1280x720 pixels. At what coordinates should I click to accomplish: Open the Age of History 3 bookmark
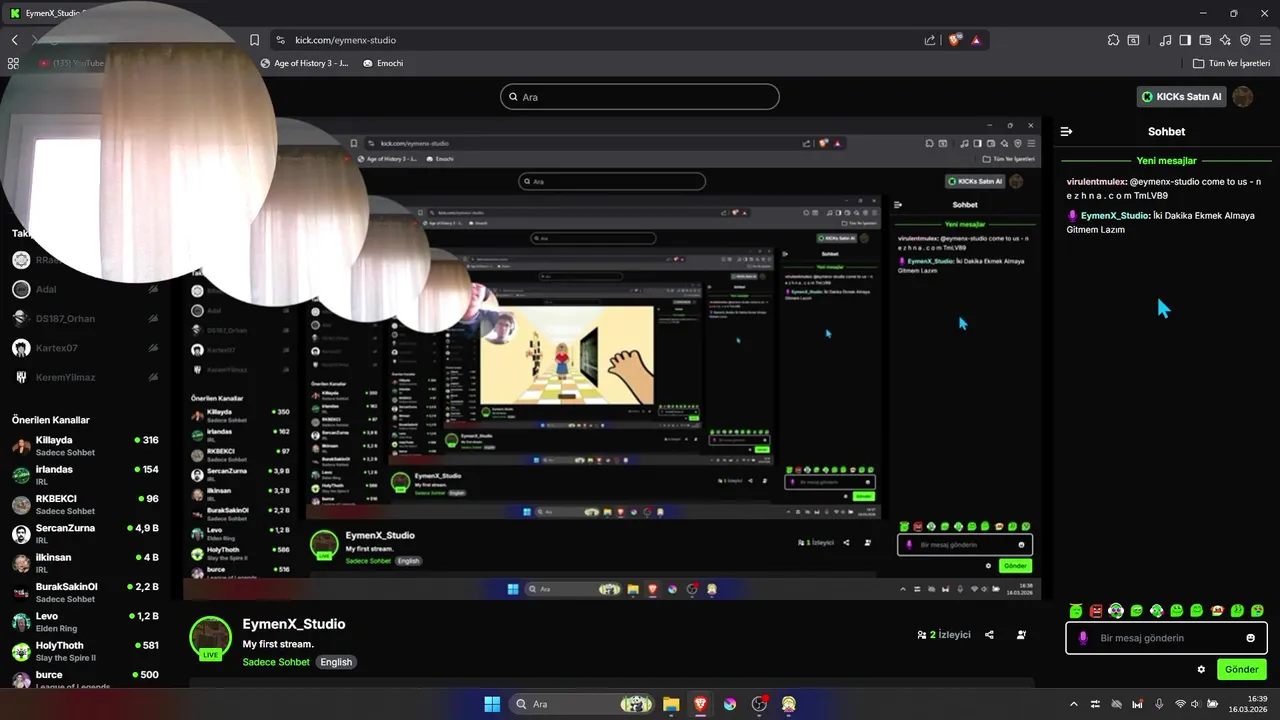(304, 63)
